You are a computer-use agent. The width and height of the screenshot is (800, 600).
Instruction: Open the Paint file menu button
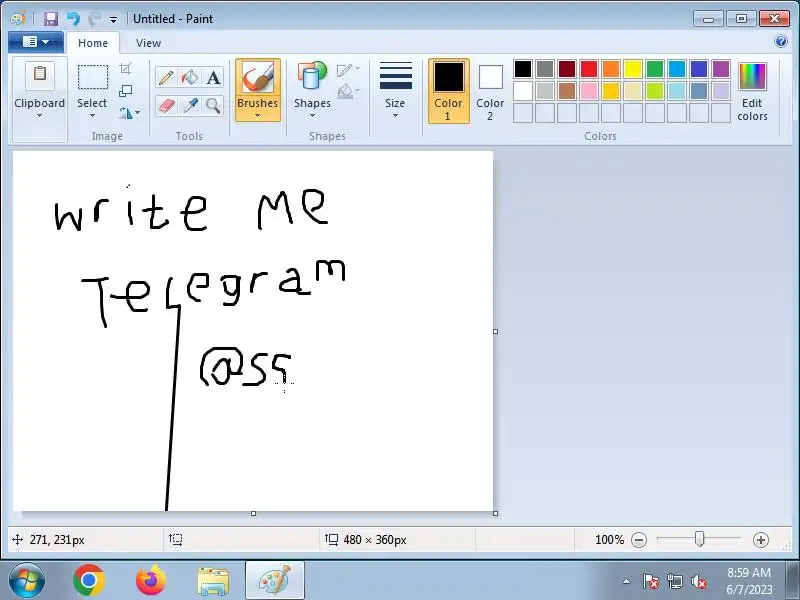pos(36,42)
